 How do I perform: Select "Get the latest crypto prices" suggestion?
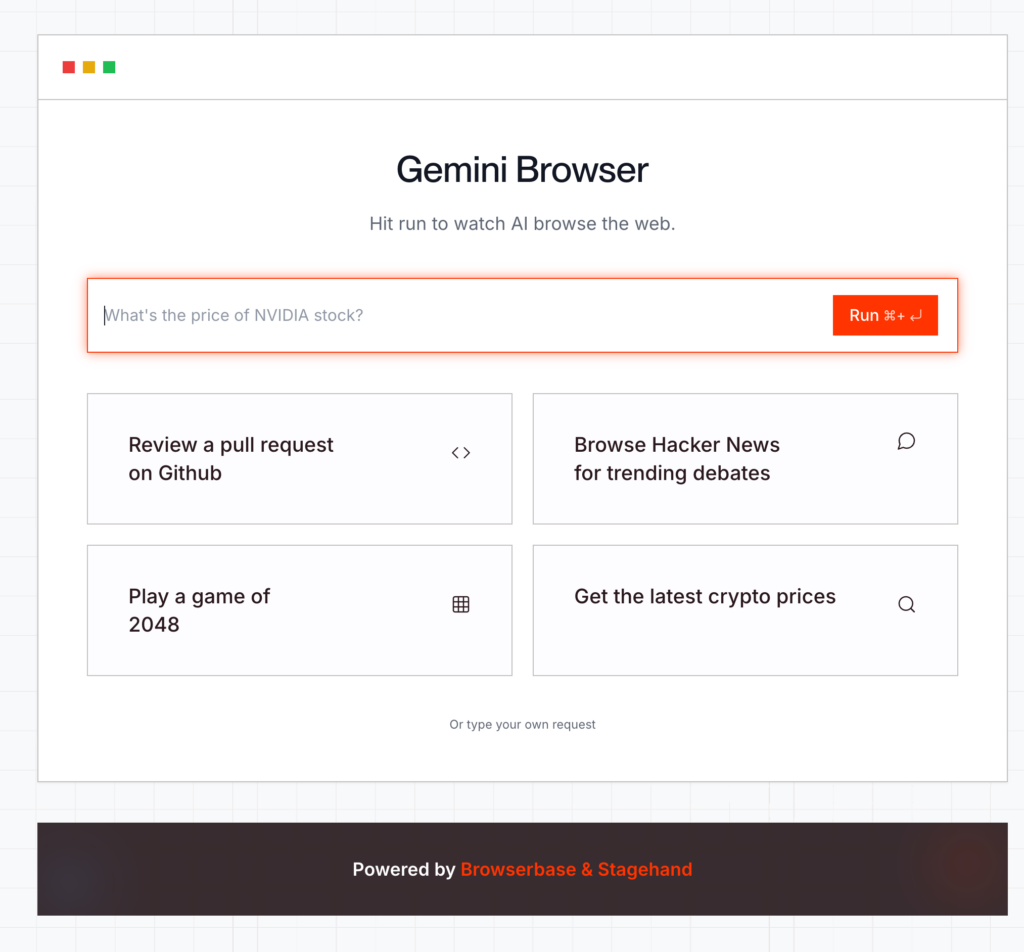(705, 597)
